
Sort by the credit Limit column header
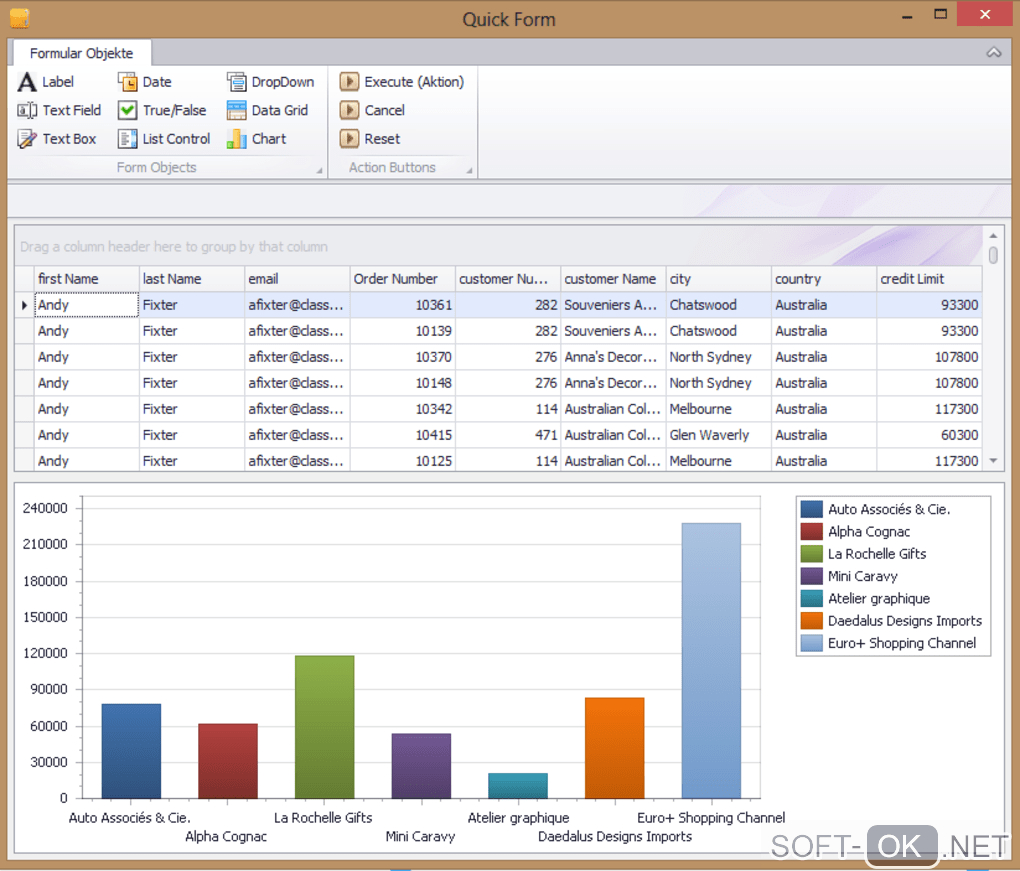click(x=928, y=279)
